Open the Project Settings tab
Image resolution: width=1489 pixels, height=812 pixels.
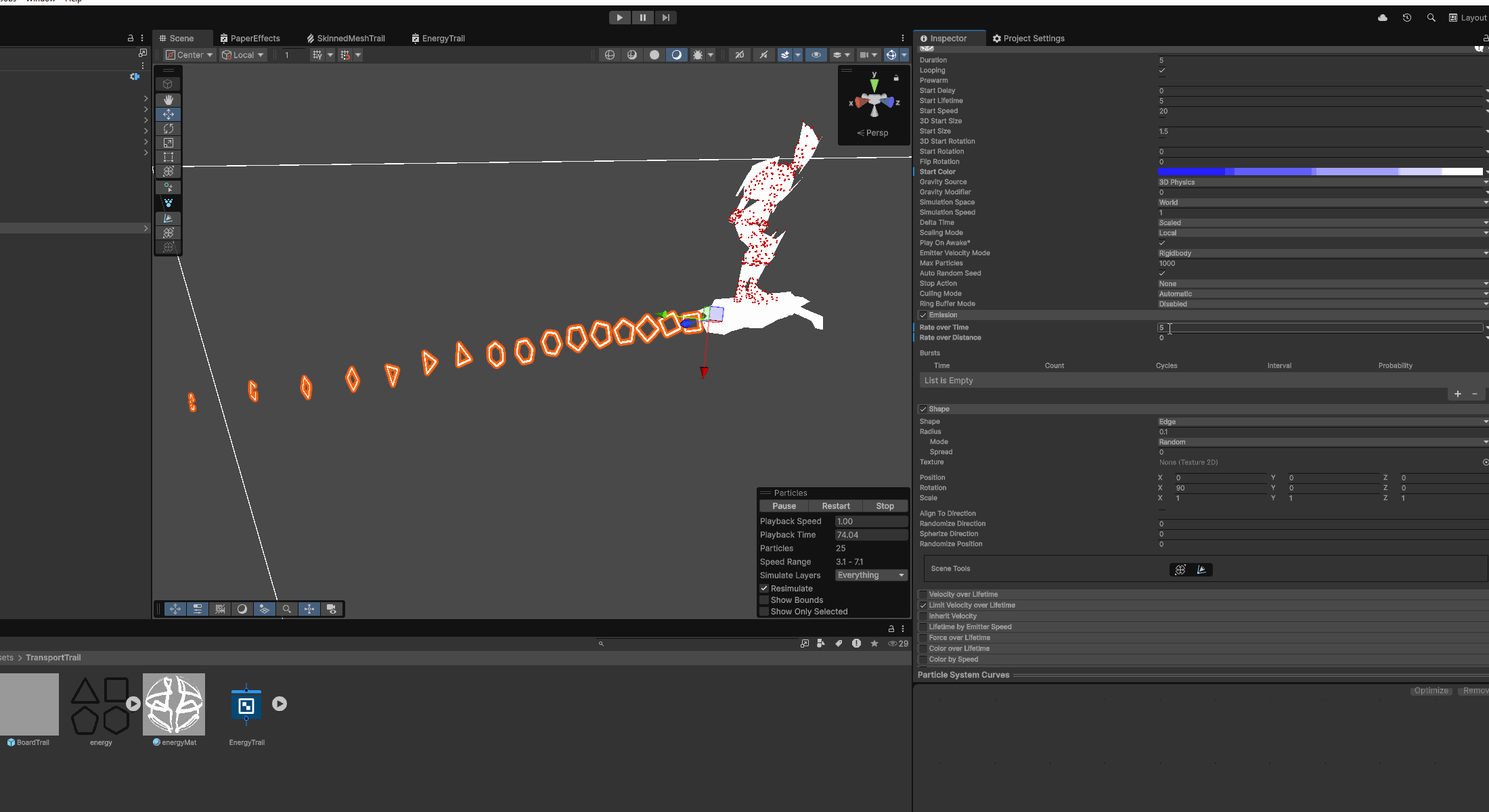[1028, 39]
